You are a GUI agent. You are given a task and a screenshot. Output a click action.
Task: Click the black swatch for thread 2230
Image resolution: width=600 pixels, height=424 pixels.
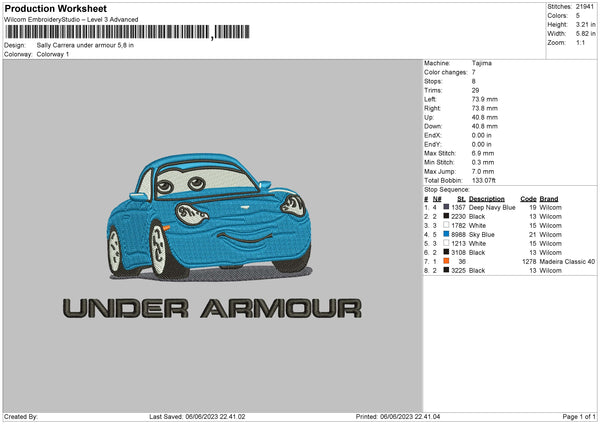pos(446,216)
